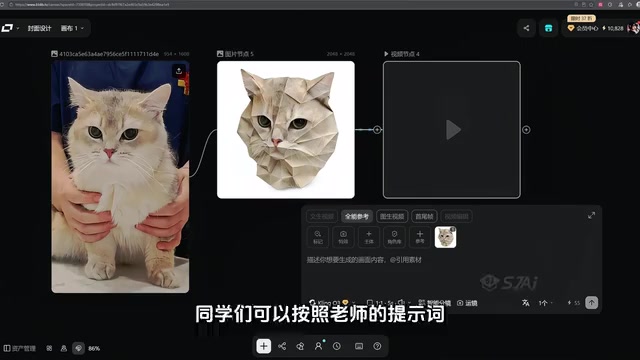The height and width of the screenshot is (360, 640).
Task: Open the help question mark icon
Action: [377, 346]
